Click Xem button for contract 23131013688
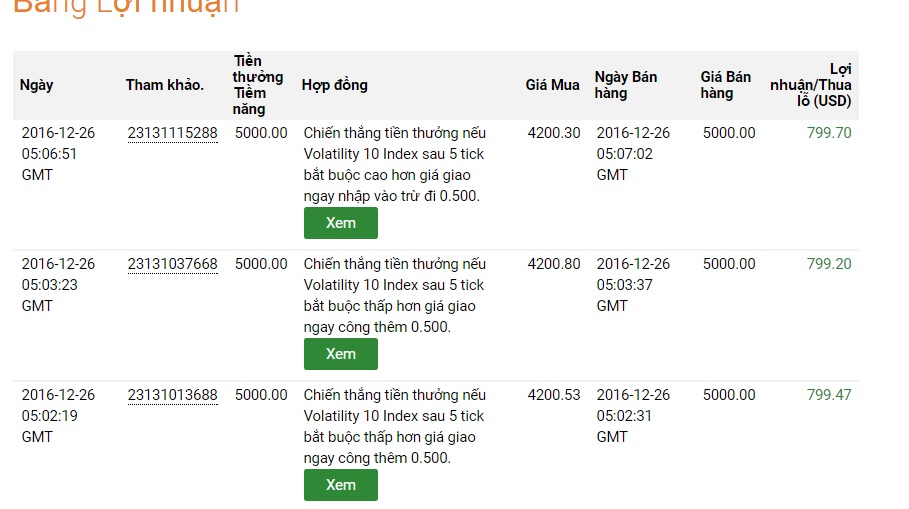This screenshot has width=909, height=509. pyautogui.click(x=341, y=485)
